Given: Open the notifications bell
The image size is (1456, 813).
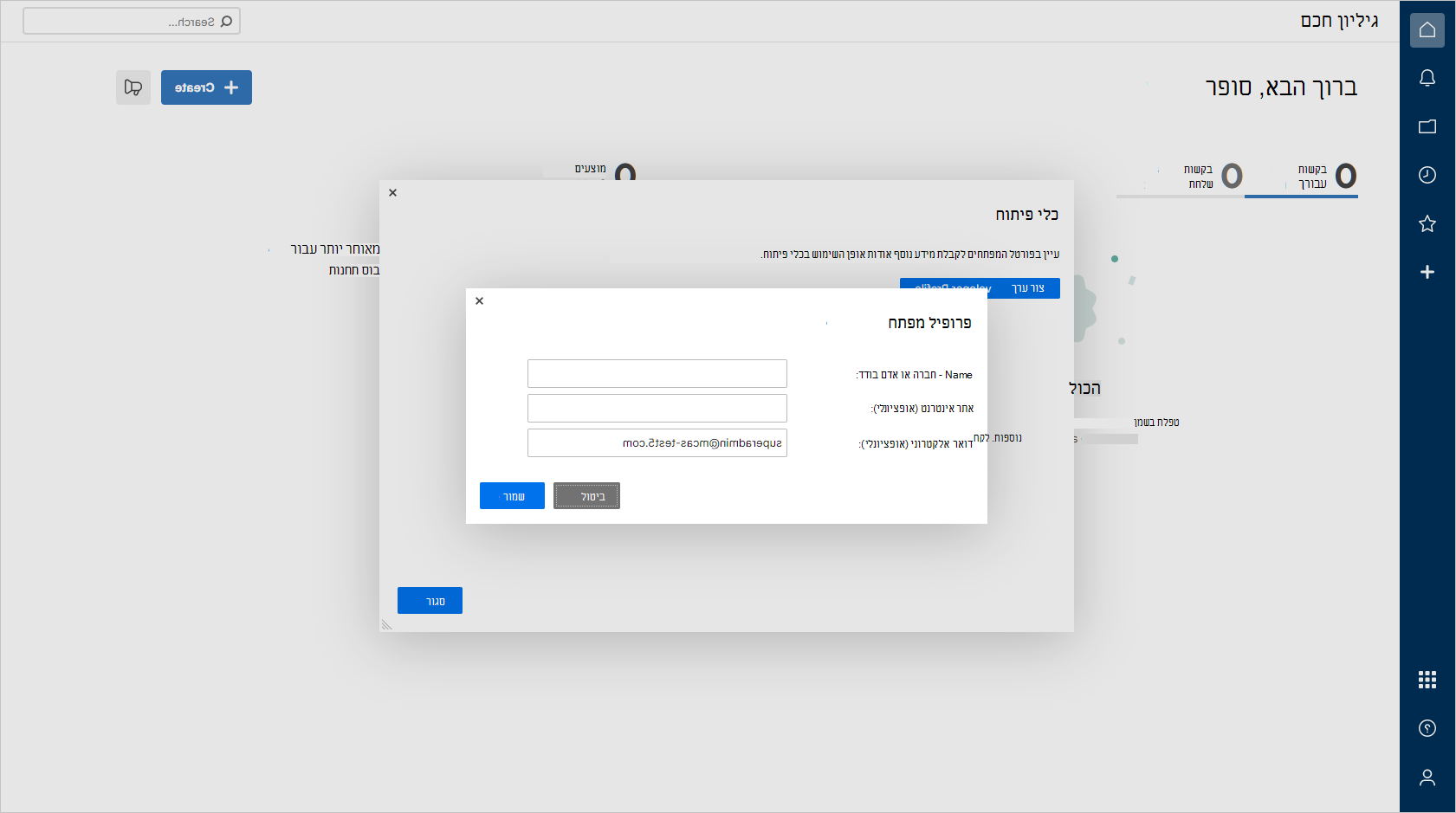Looking at the screenshot, I should [x=1427, y=78].
